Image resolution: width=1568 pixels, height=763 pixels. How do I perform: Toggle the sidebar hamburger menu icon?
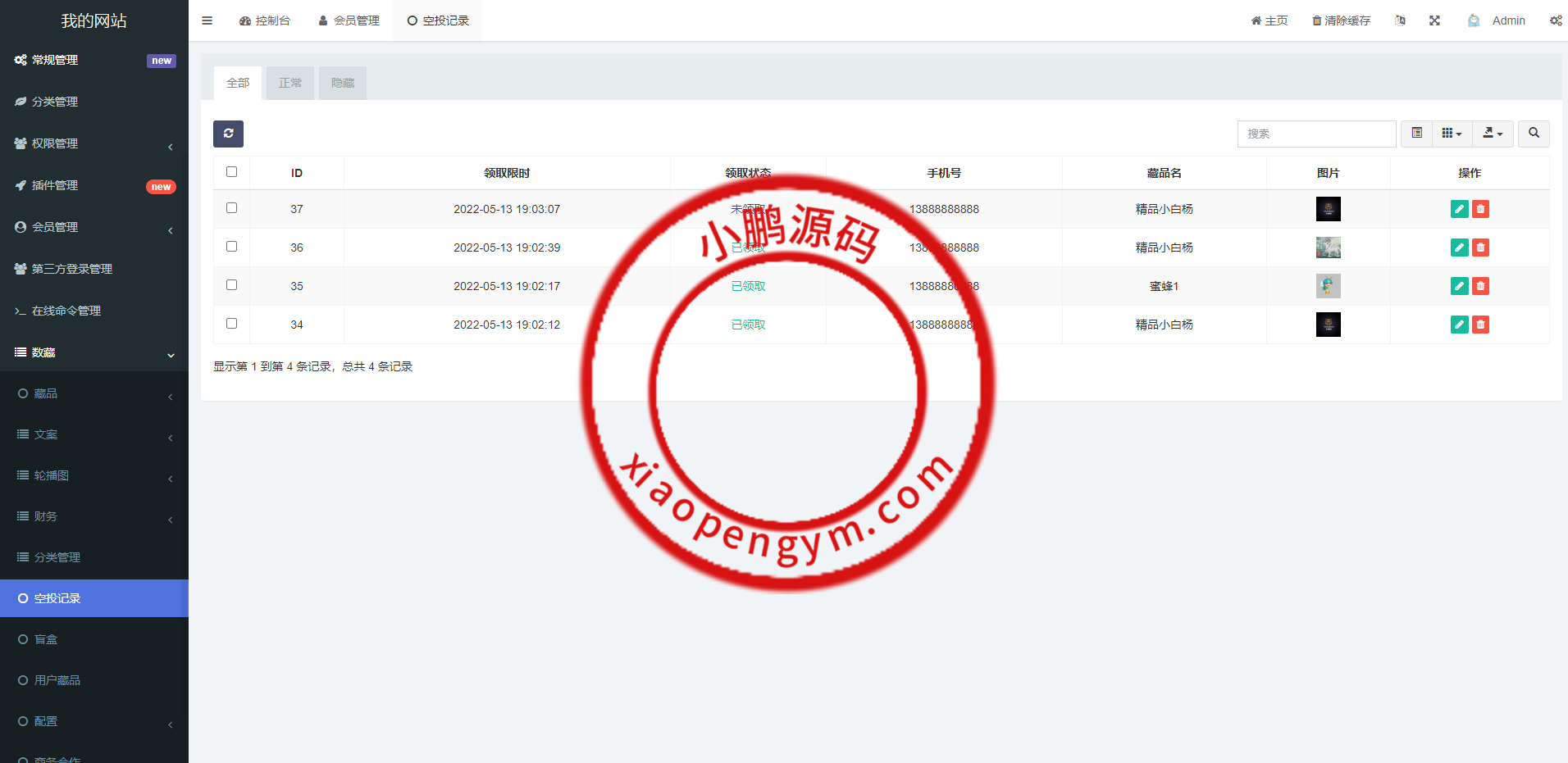pyautogui.click(x=207, y=20)
